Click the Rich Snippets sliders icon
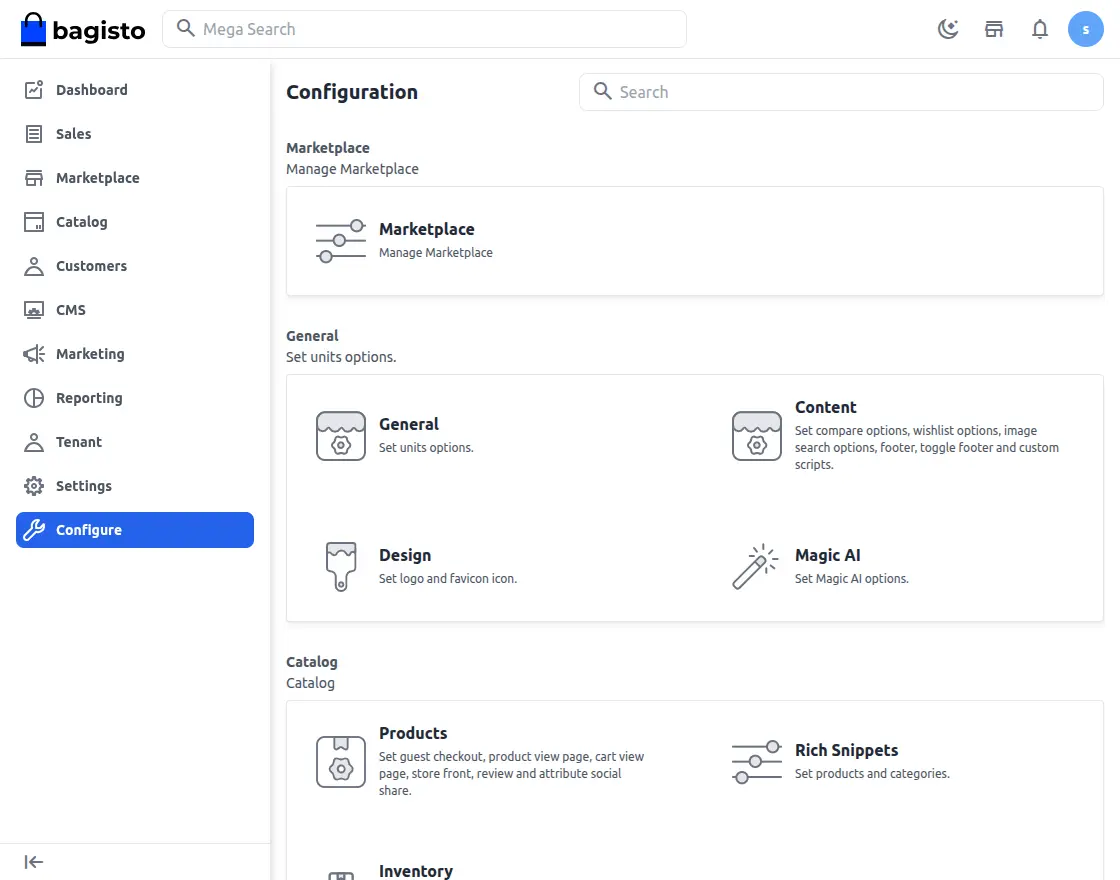1120x880 pixels. (x=756, y=761)
